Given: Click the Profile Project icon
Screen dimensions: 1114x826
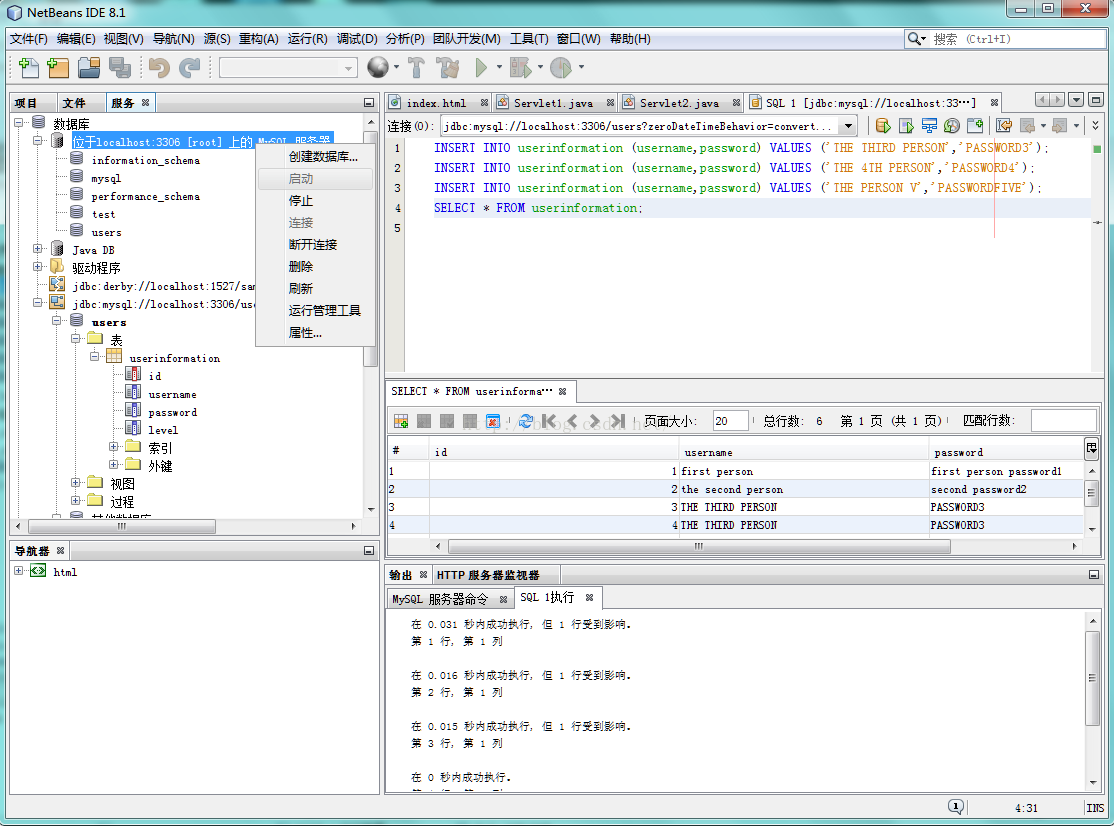Looking at the screenshot, I should (561, 67).
